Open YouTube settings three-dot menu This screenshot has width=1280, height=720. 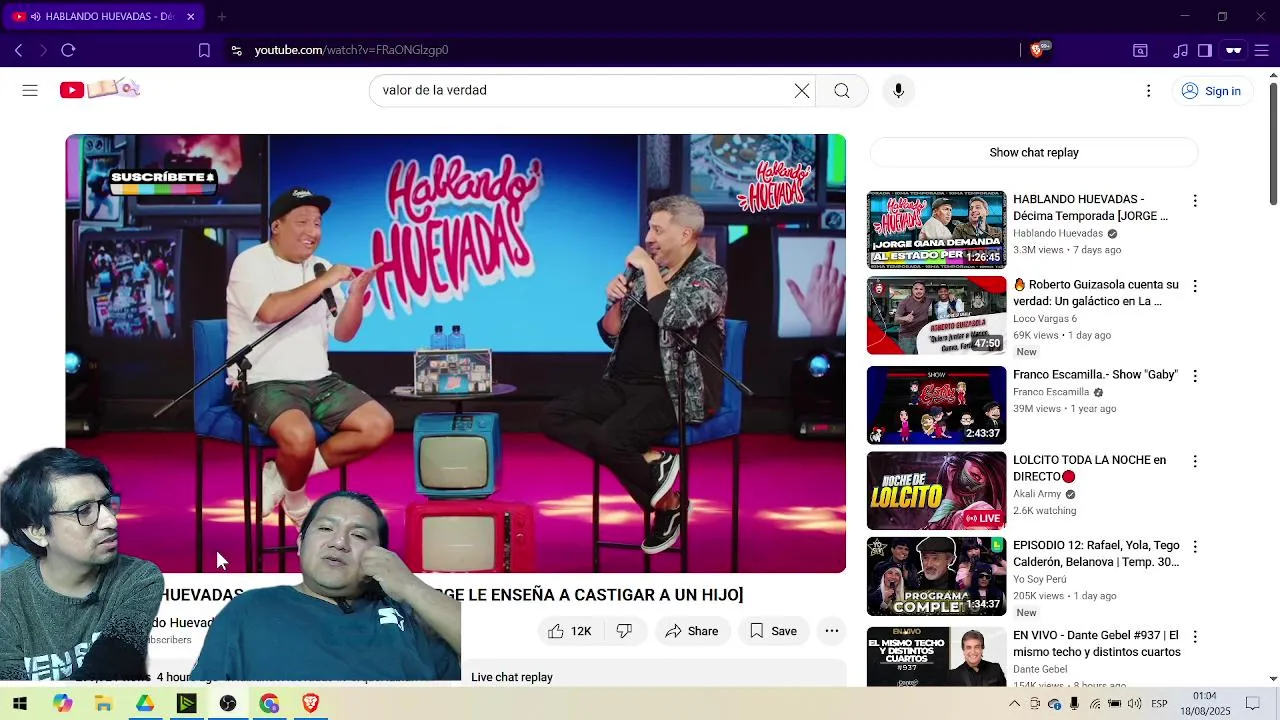click(x=1148, y=91)
